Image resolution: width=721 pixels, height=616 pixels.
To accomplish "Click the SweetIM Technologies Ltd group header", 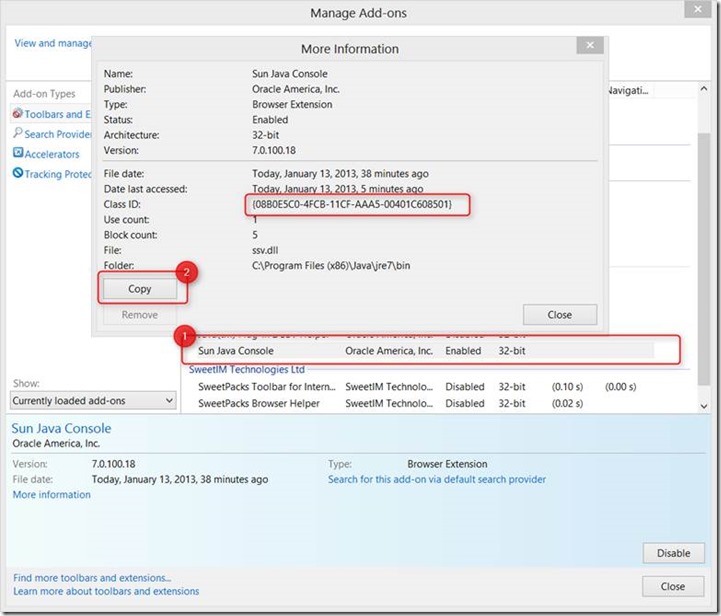I will (x=246, y=370).
